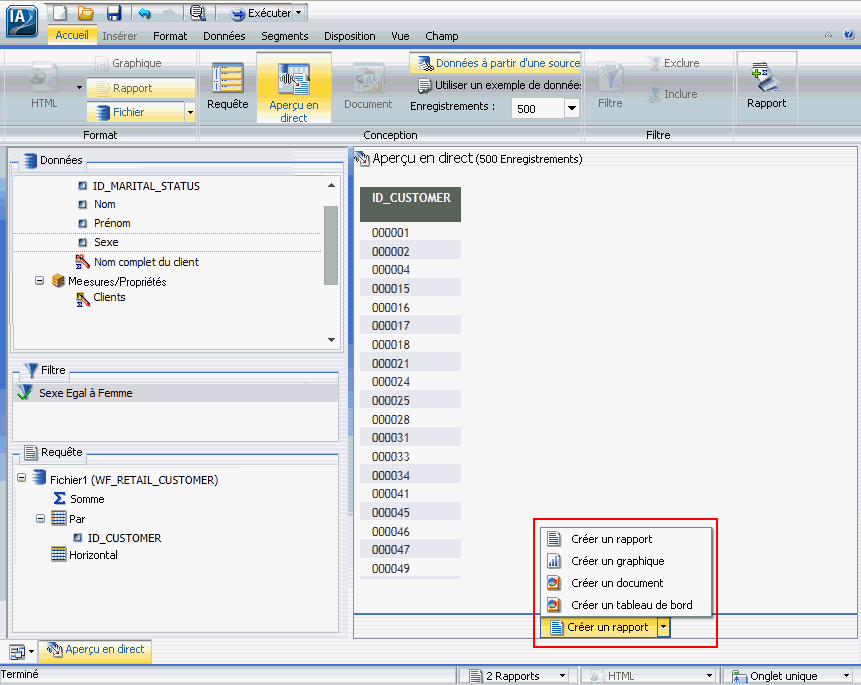The width and height of the screenshot is (861, 685).
Task: Click the preview magnifier icon in quick toolbar
Action: point(197,13)
